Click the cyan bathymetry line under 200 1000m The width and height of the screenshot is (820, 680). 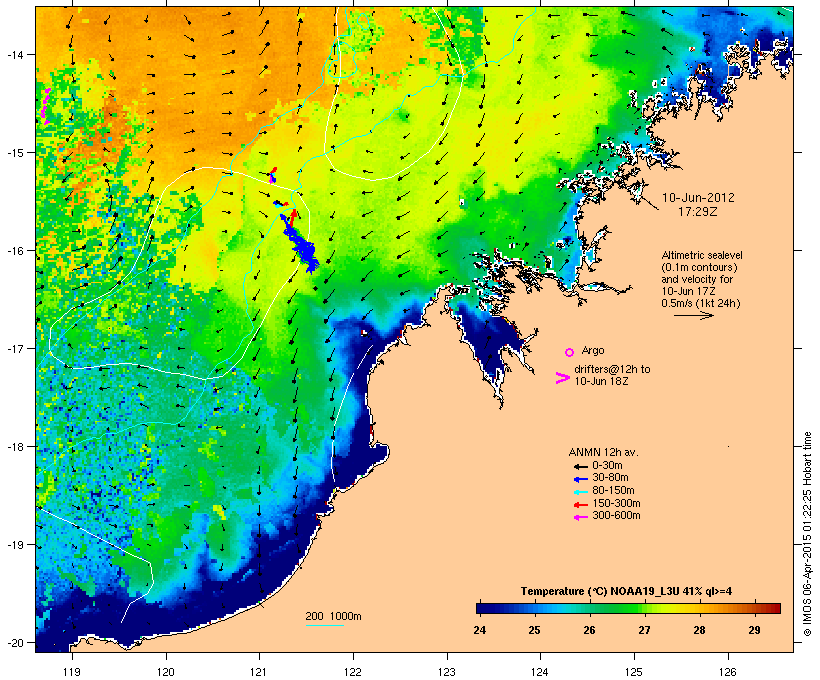pyautogui.click(x=325, y=625)
